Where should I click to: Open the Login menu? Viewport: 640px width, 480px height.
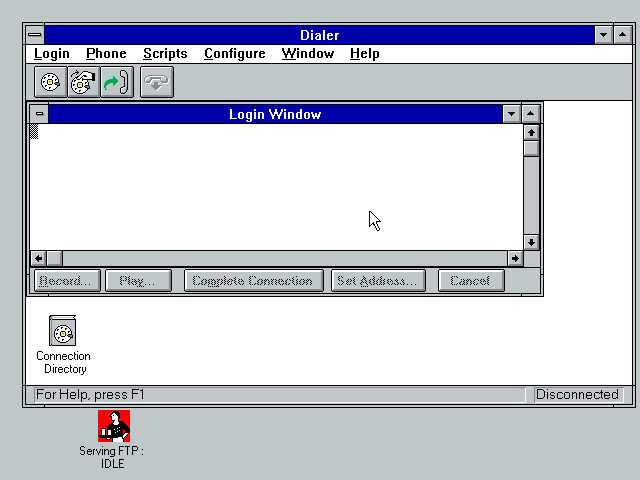[51, 53]
